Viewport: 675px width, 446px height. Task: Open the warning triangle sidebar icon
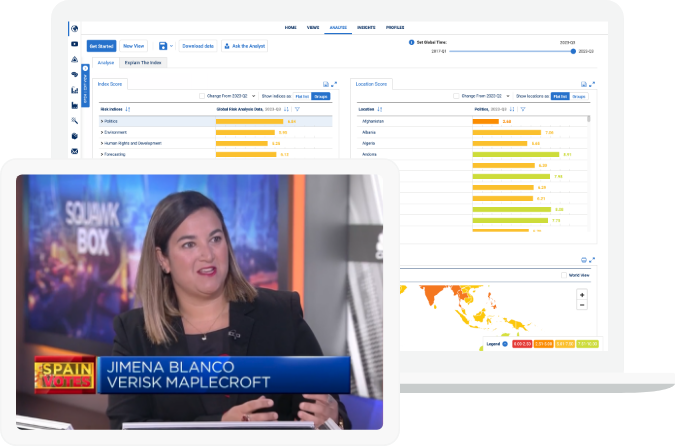coord(74,59)
